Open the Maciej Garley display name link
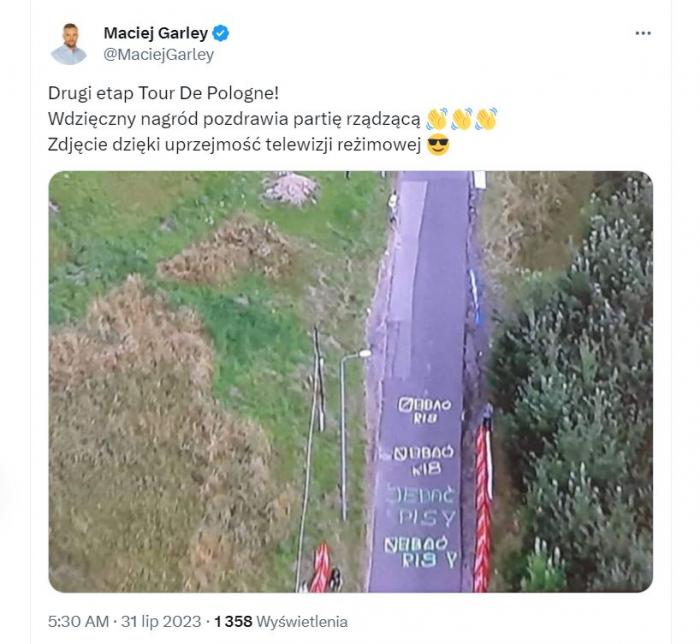 [x=156, y=33]
